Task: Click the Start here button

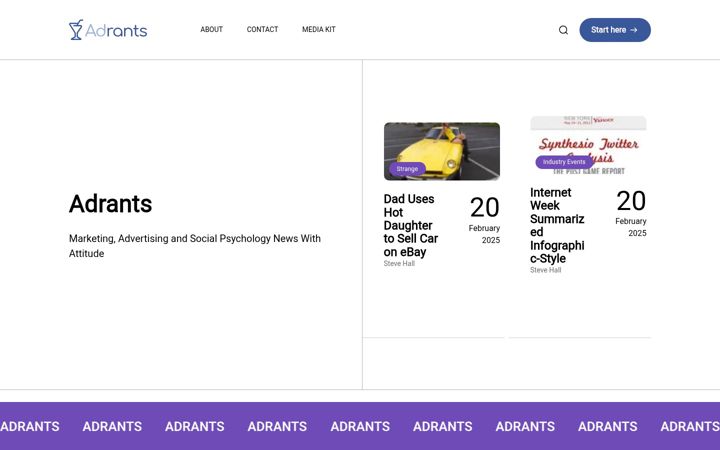Action: pyautogui.click(x=615, y=30)
